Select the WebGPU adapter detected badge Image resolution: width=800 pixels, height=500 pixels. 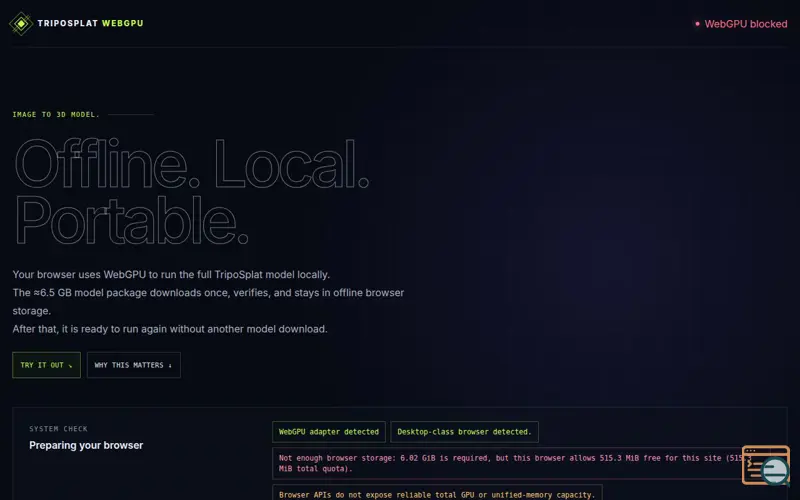[x=329, y=432]
